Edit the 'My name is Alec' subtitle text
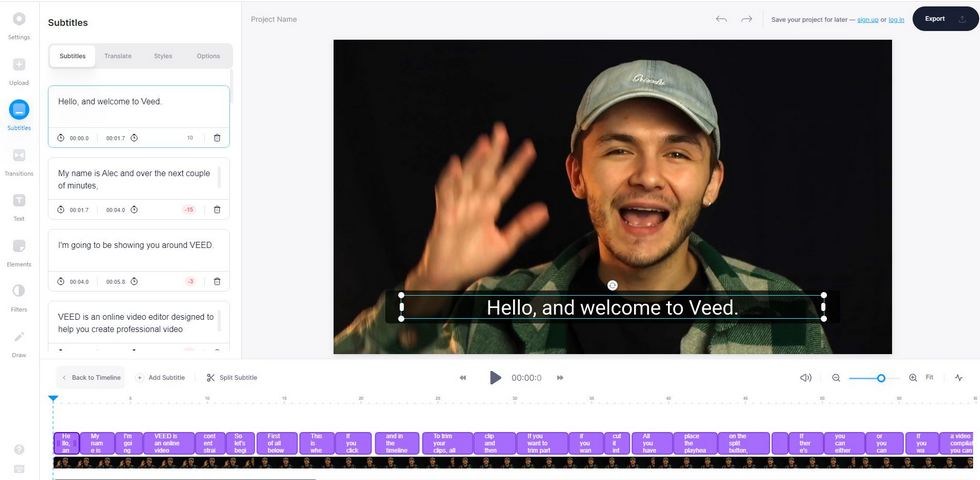Screen dimensions: 980x480 click(x=139, y=179)
